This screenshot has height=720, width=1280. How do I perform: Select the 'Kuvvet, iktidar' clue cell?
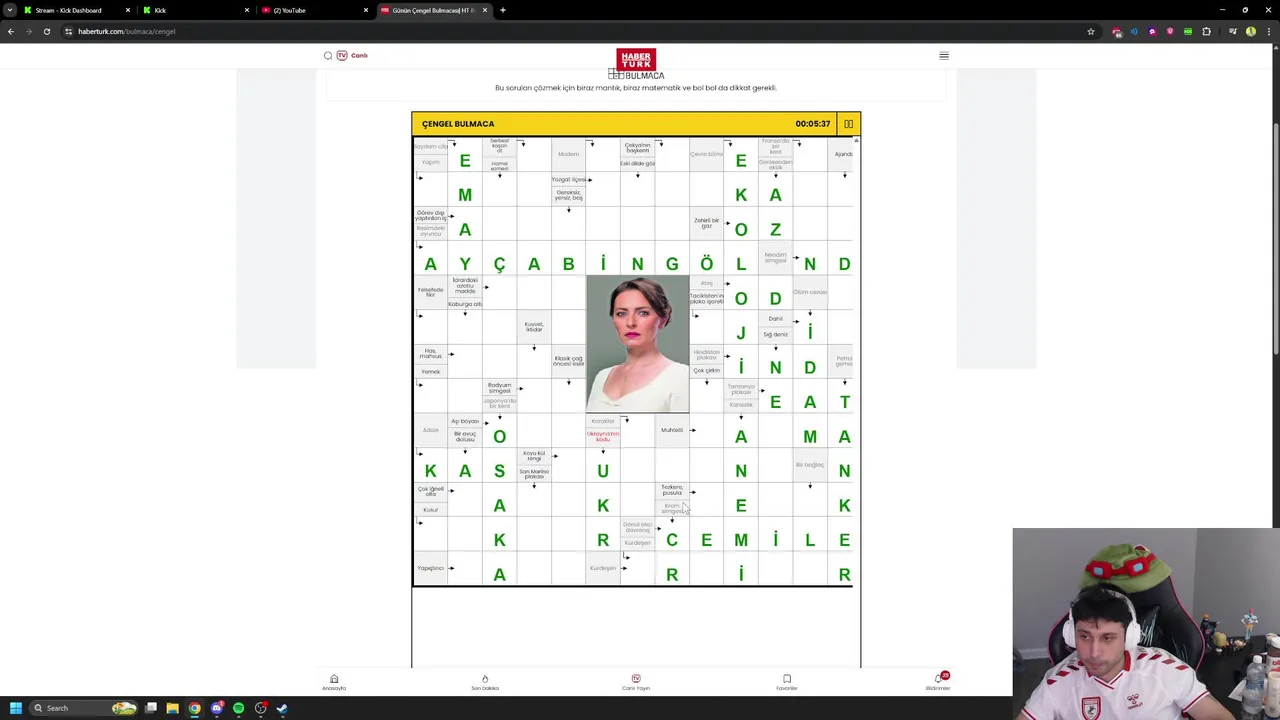click(x=534, y=326)
